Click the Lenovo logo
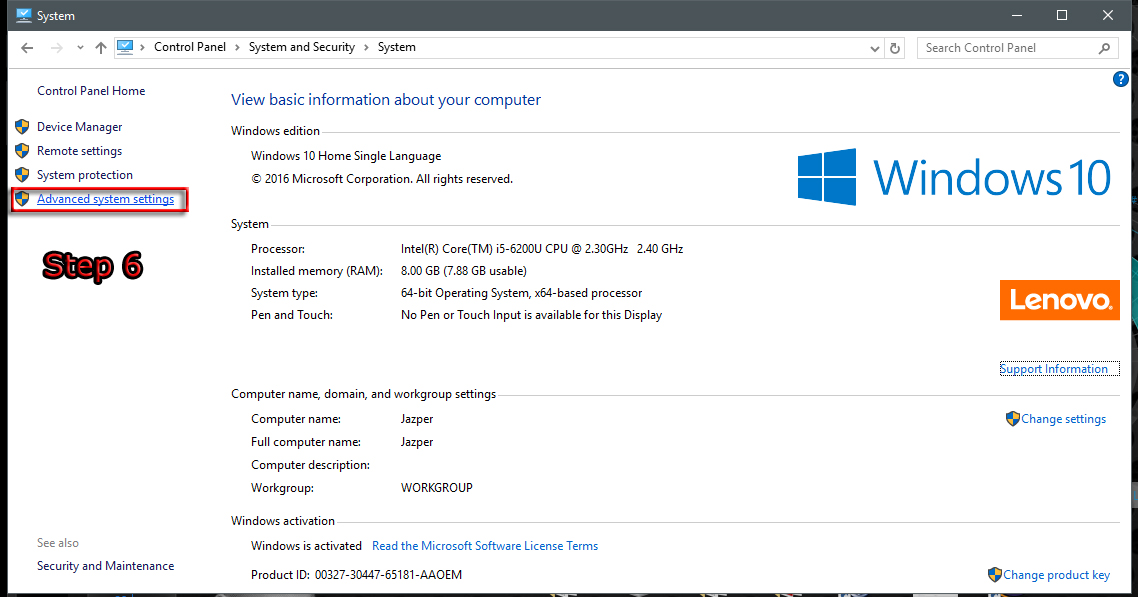This screenshot has height=597, width=1138. coord(1060,300)
